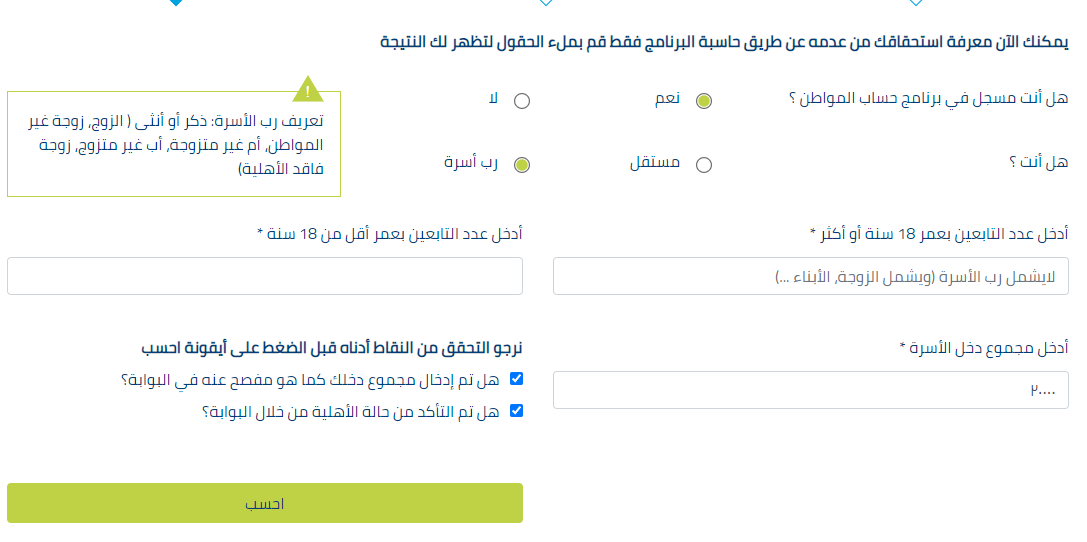The height and width of the screenshot is (542, 1087).
Task: Choose the لا radio option
Action: [522, 101]
